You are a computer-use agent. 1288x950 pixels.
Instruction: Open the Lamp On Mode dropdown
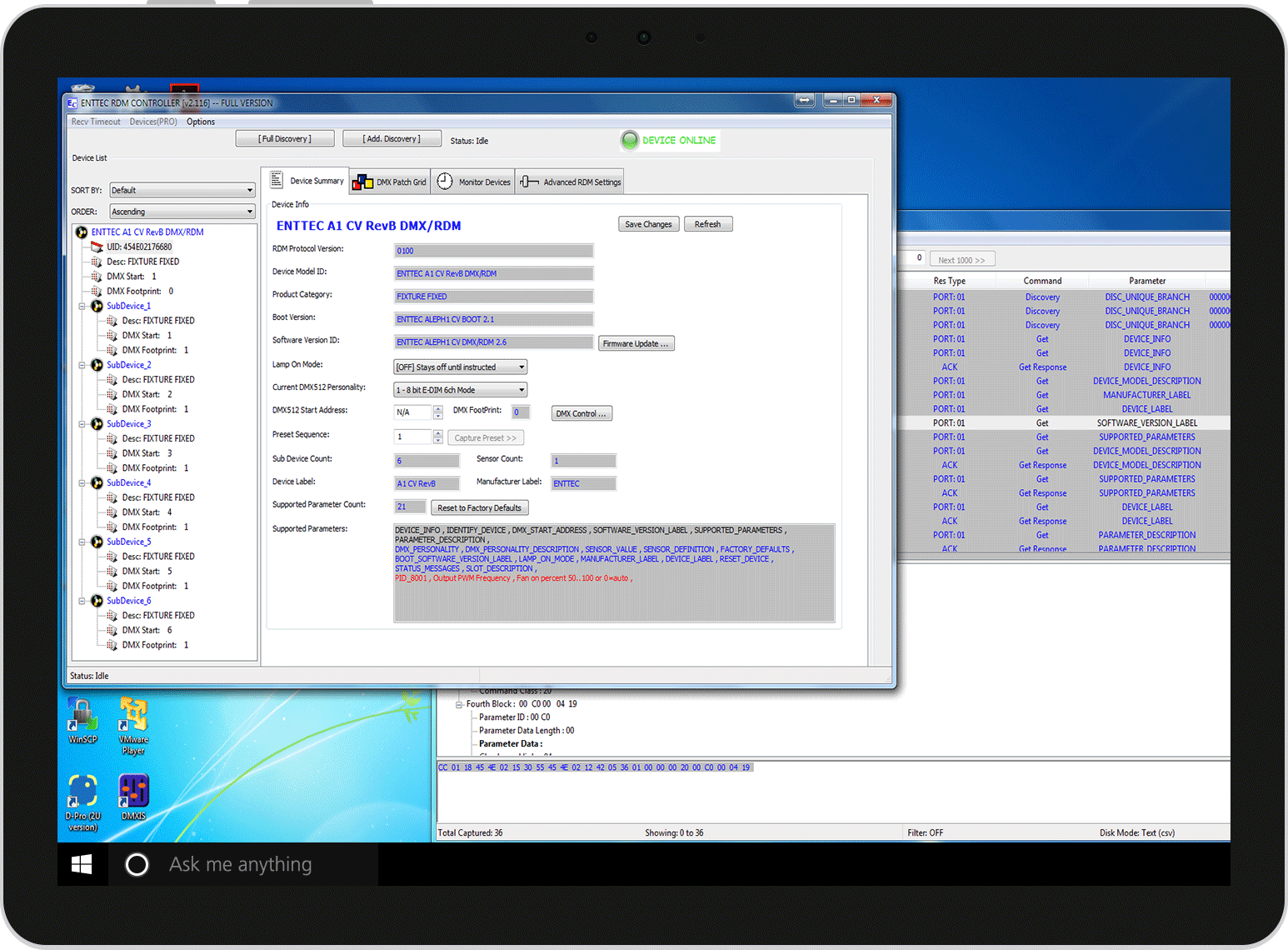460,367
